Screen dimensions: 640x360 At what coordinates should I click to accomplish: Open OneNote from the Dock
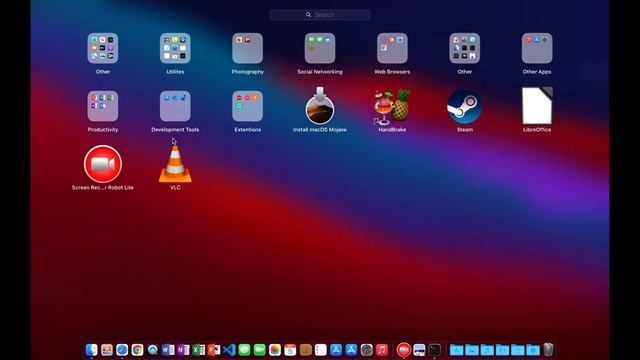tap(183, 350)
